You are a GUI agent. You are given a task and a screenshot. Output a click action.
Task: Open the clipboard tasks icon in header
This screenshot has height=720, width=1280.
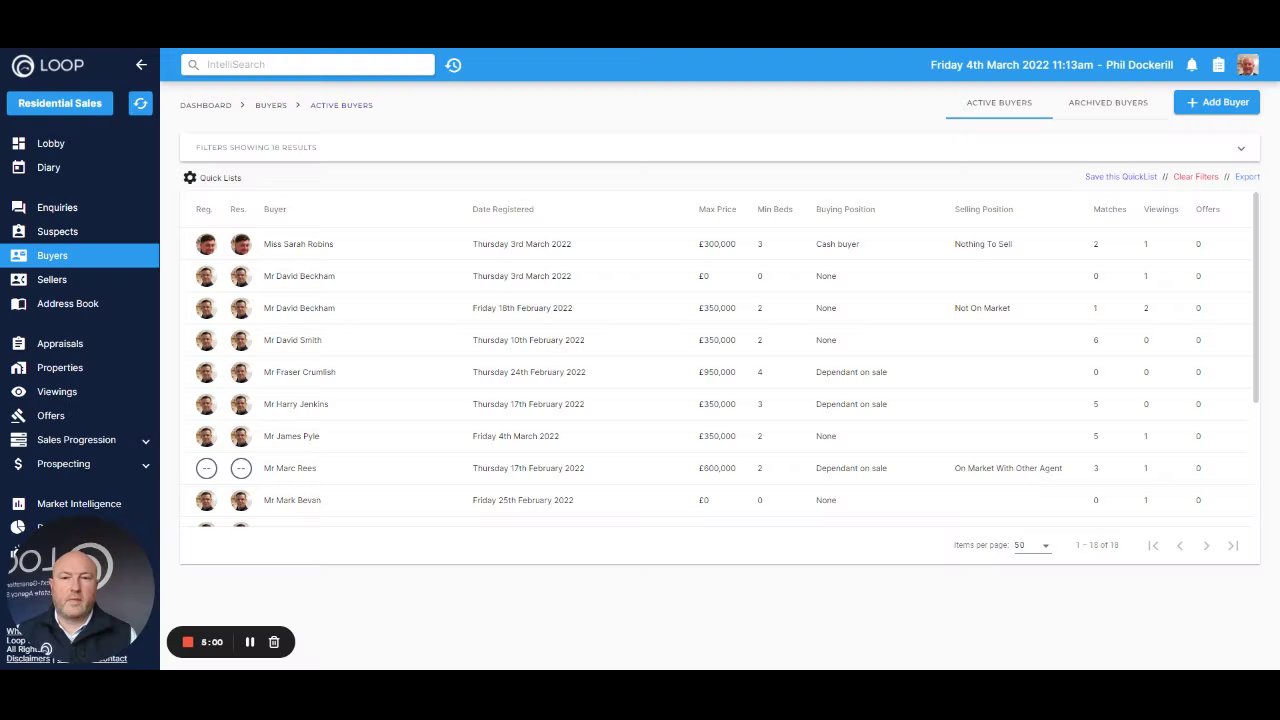coord(1218,65)
